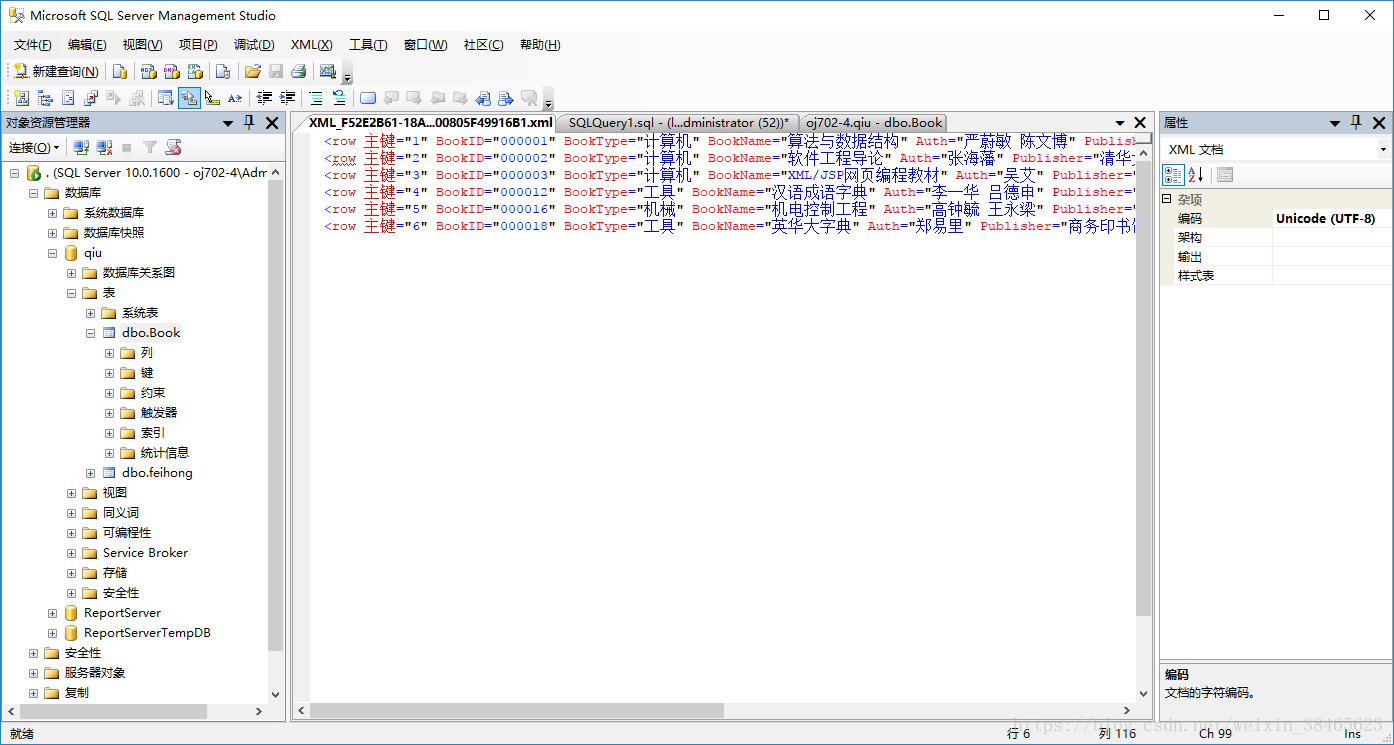Open standard toolbar options dropdown

pyautogui.click(x=347, y=74)
